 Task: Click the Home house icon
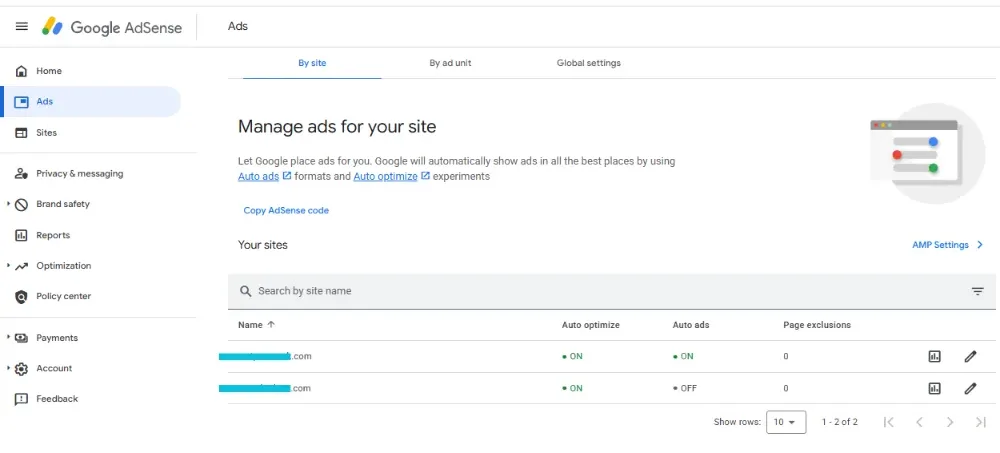click(x=21, y=71)
